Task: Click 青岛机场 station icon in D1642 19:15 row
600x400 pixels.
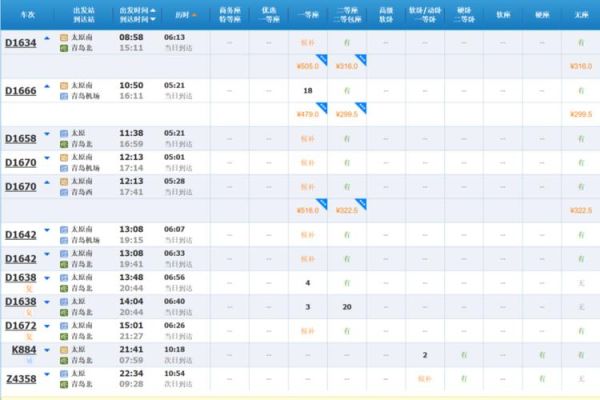Action: pyautogui.click(x=64, y=240)
